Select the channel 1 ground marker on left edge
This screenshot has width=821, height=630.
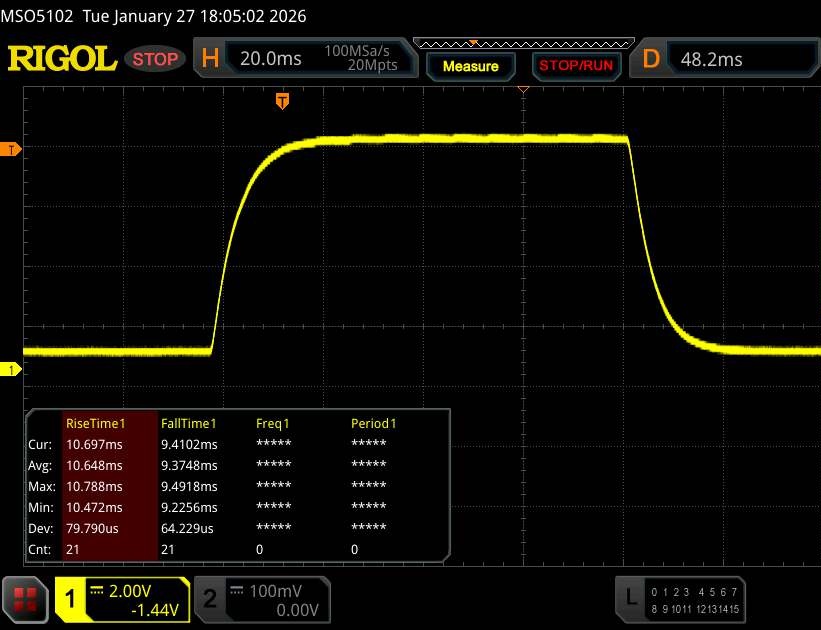click(x=11, y=370)
